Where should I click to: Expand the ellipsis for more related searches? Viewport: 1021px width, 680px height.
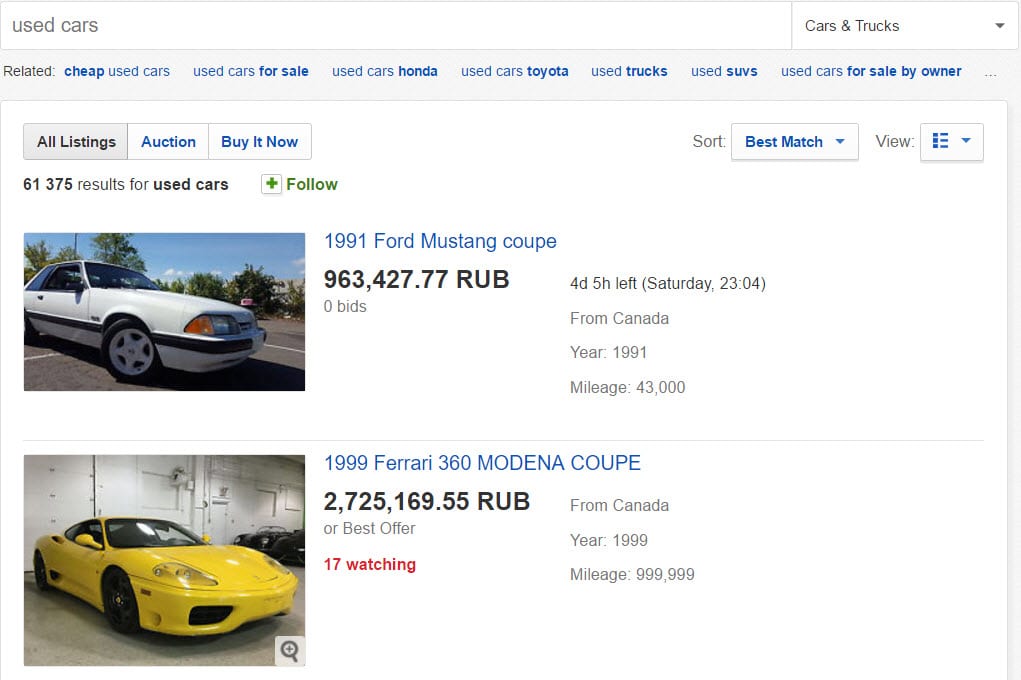(990, 73)
